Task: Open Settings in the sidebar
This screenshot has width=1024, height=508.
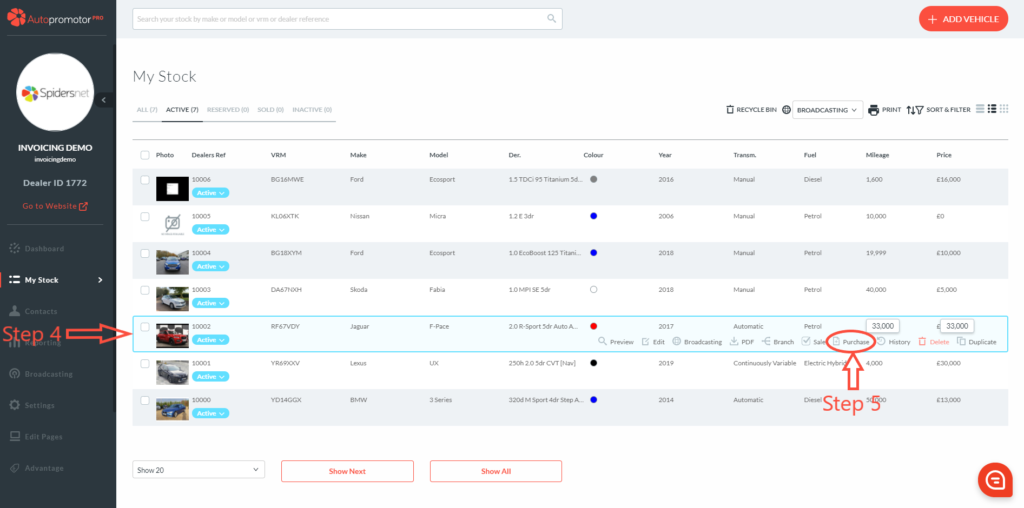Action: click(39, 405)
